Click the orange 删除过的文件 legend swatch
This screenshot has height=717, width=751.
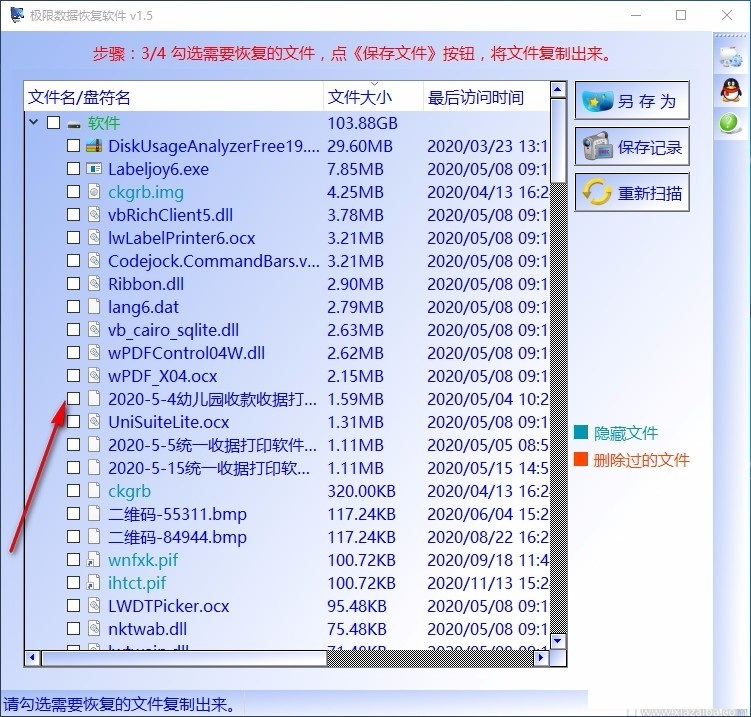pos(581,459)
